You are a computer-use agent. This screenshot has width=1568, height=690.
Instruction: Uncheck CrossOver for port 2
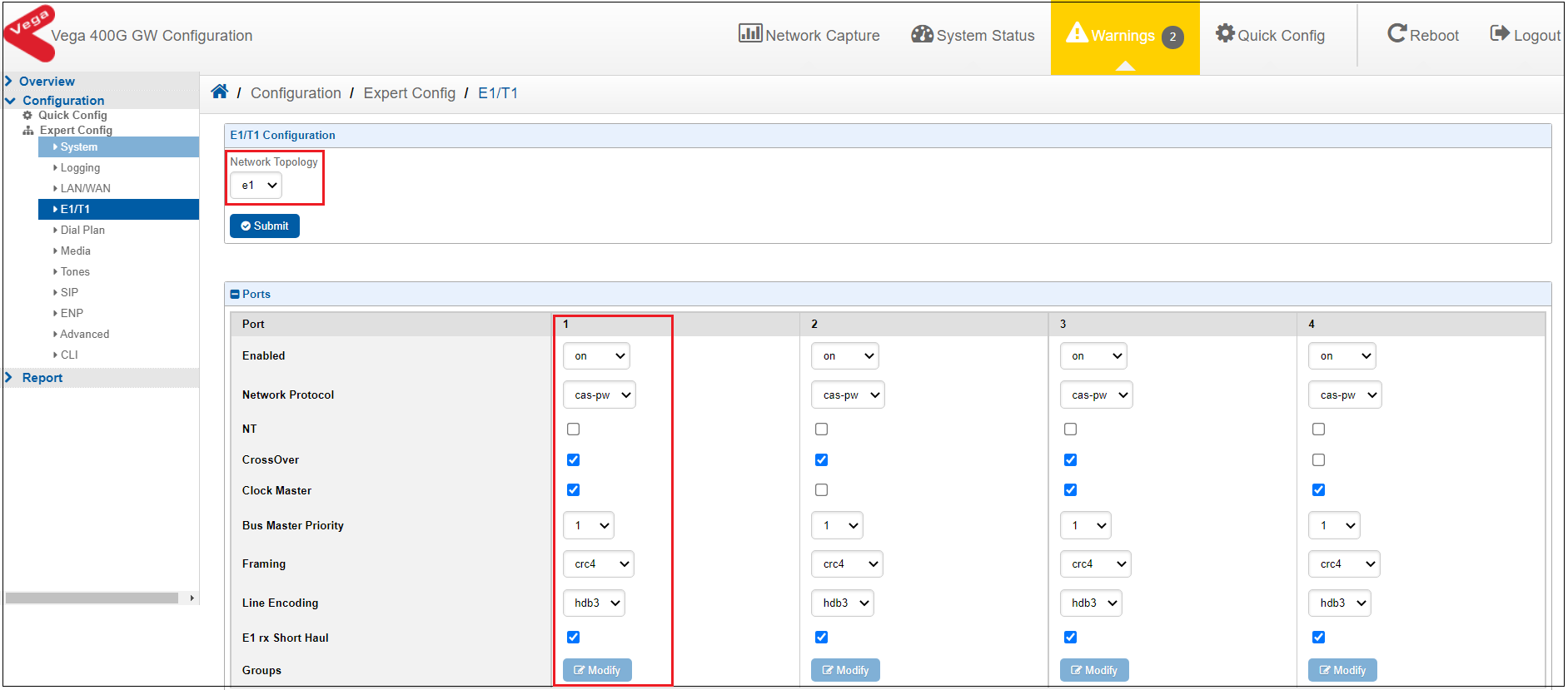coord(821,459)
